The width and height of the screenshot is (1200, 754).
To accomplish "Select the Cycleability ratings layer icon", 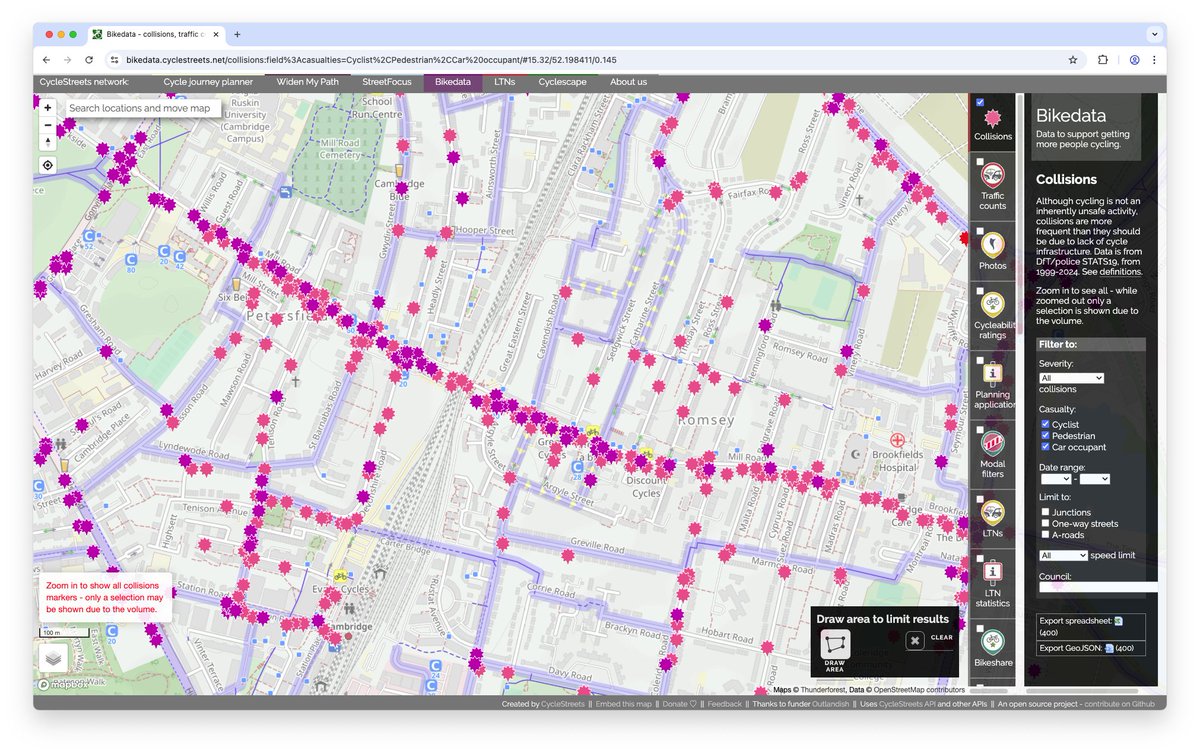I will pyautogui.click(x=993, y=303).
